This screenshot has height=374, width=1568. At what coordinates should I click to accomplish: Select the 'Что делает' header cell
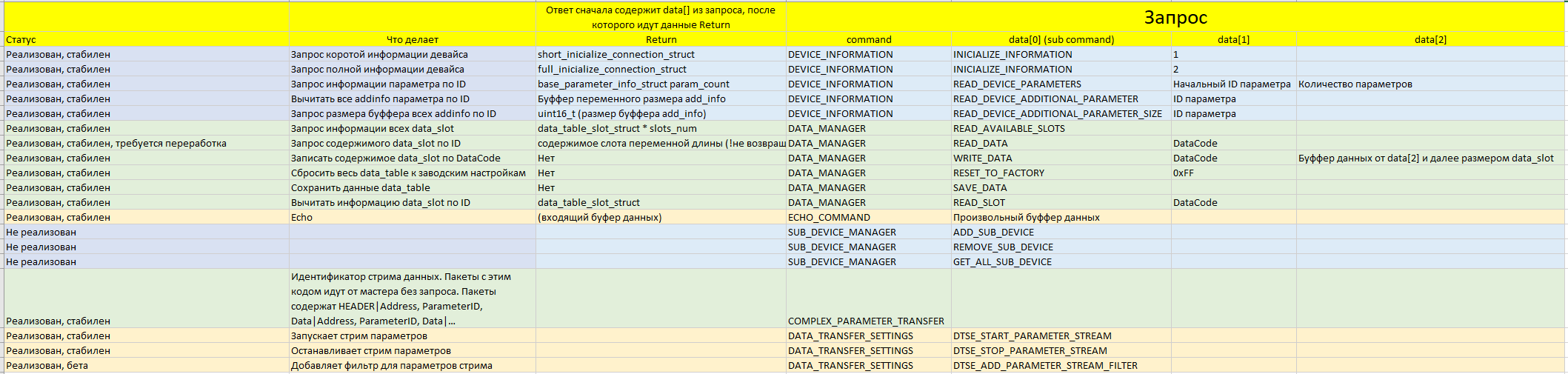point(412,40)
